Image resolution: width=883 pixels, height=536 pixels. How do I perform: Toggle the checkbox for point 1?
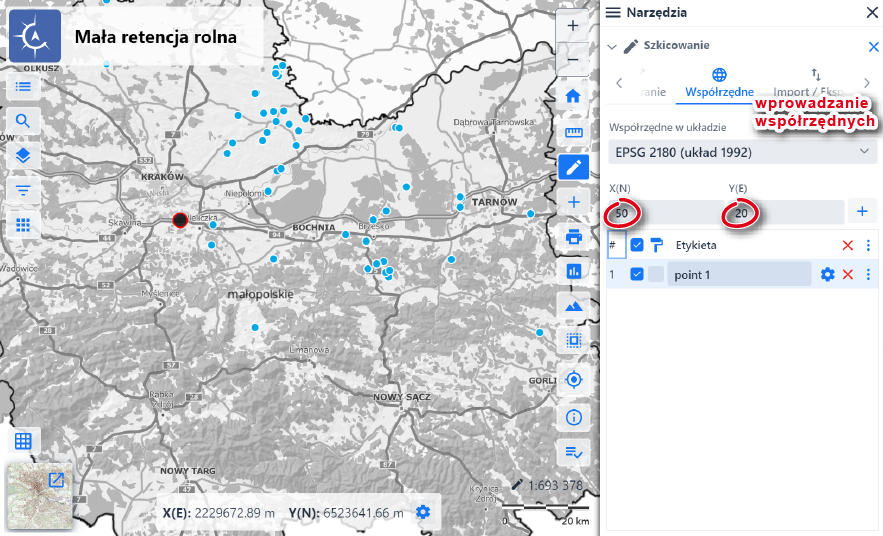coord(637,275)
